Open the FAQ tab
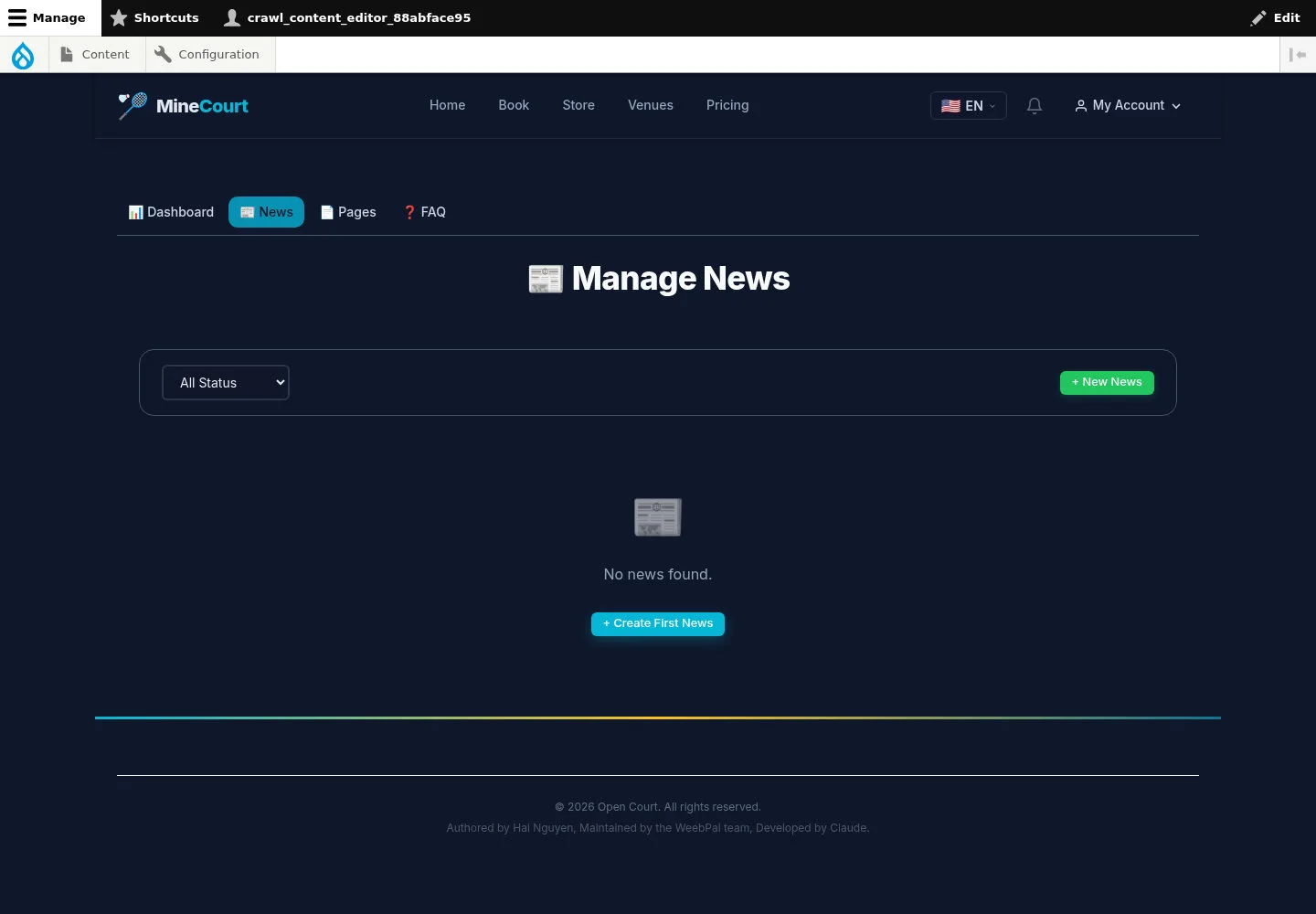 tap(424, 212)
